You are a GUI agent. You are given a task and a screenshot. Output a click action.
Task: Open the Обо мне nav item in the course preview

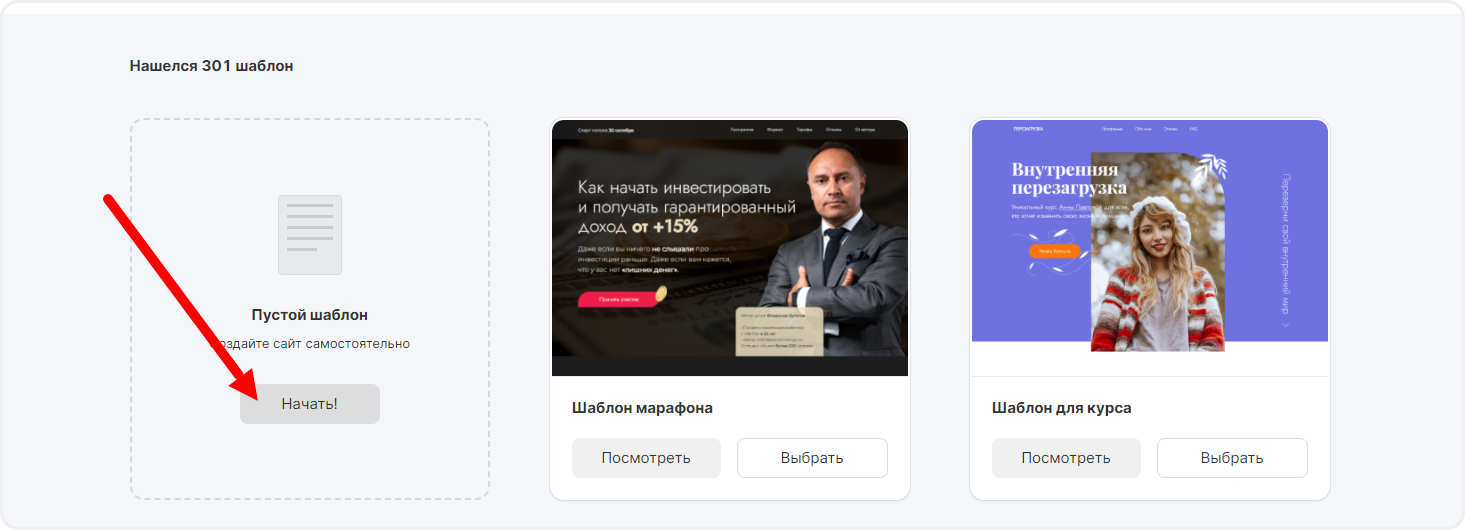coord(1142,129)
